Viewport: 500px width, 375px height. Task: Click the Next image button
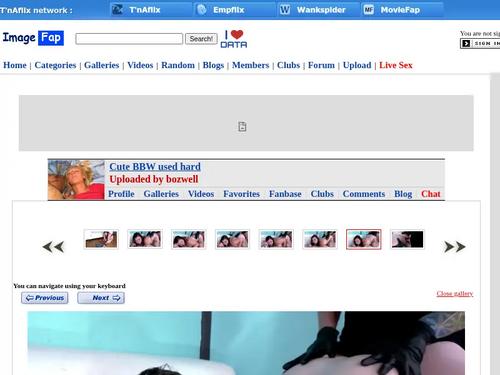coord(101,298)
